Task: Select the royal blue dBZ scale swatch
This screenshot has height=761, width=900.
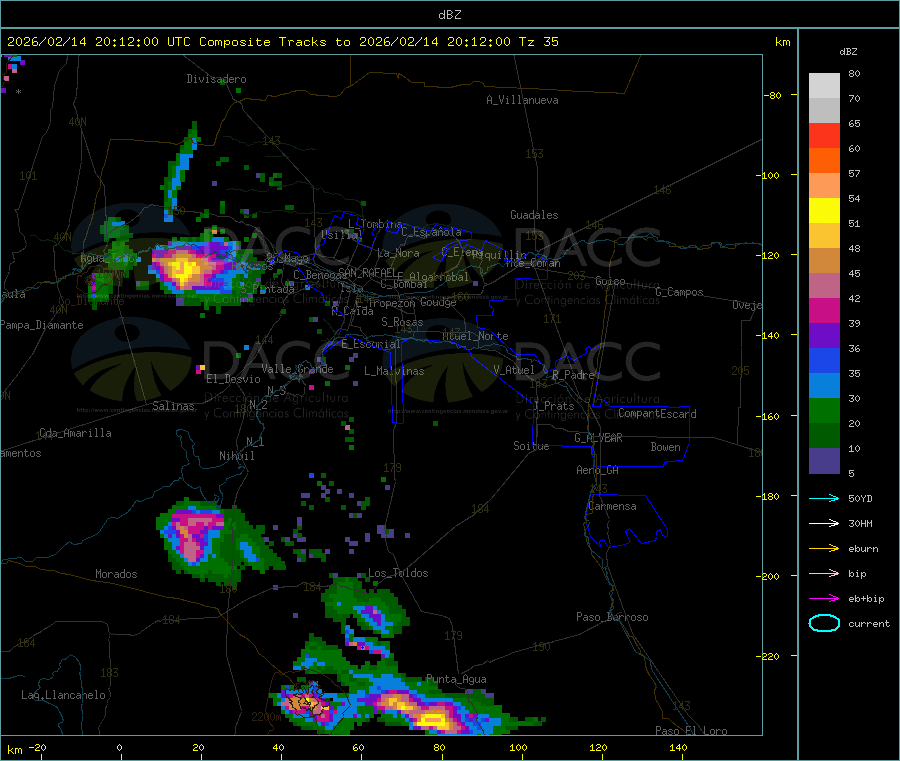Action: tap(824, 360)
